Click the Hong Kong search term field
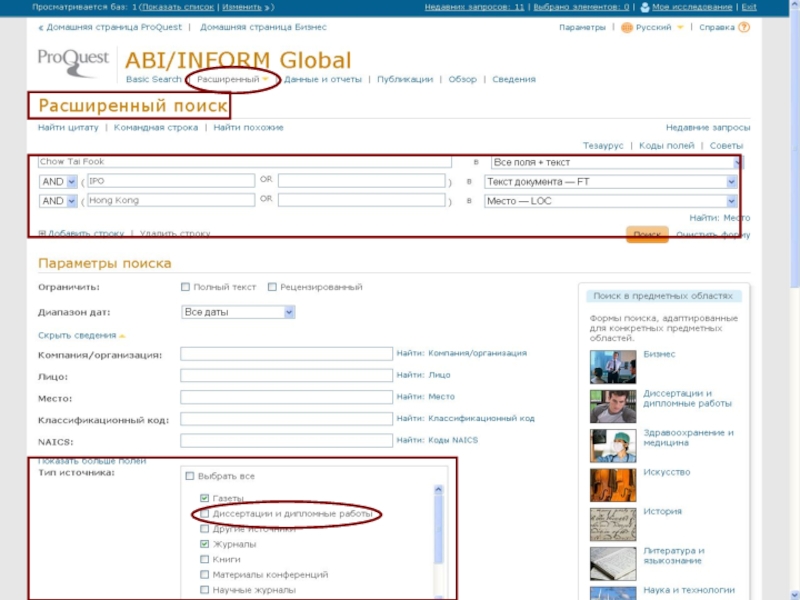Viewport: 800px width, 600px height. 171,200
